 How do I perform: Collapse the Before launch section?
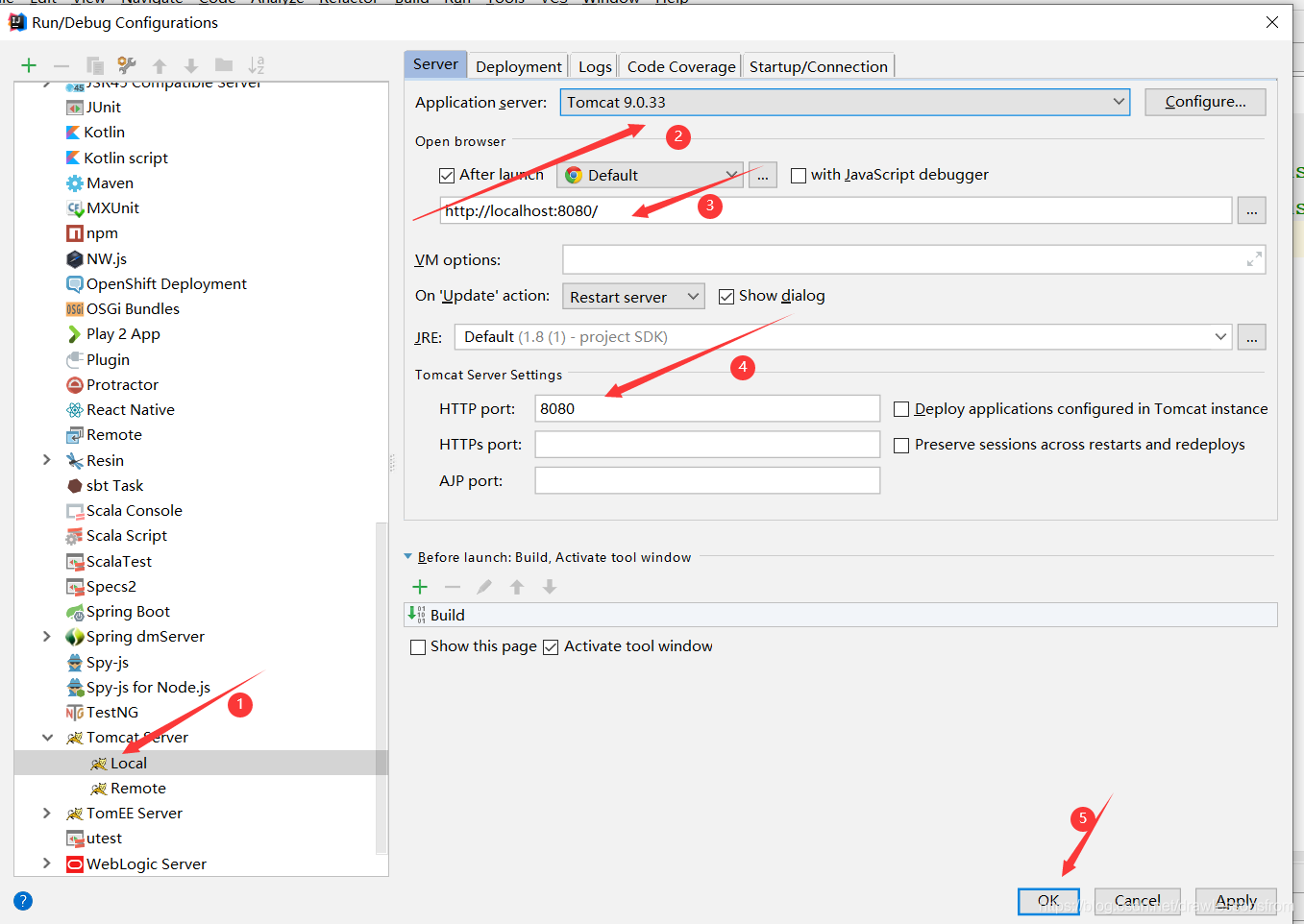coord(408,557)
